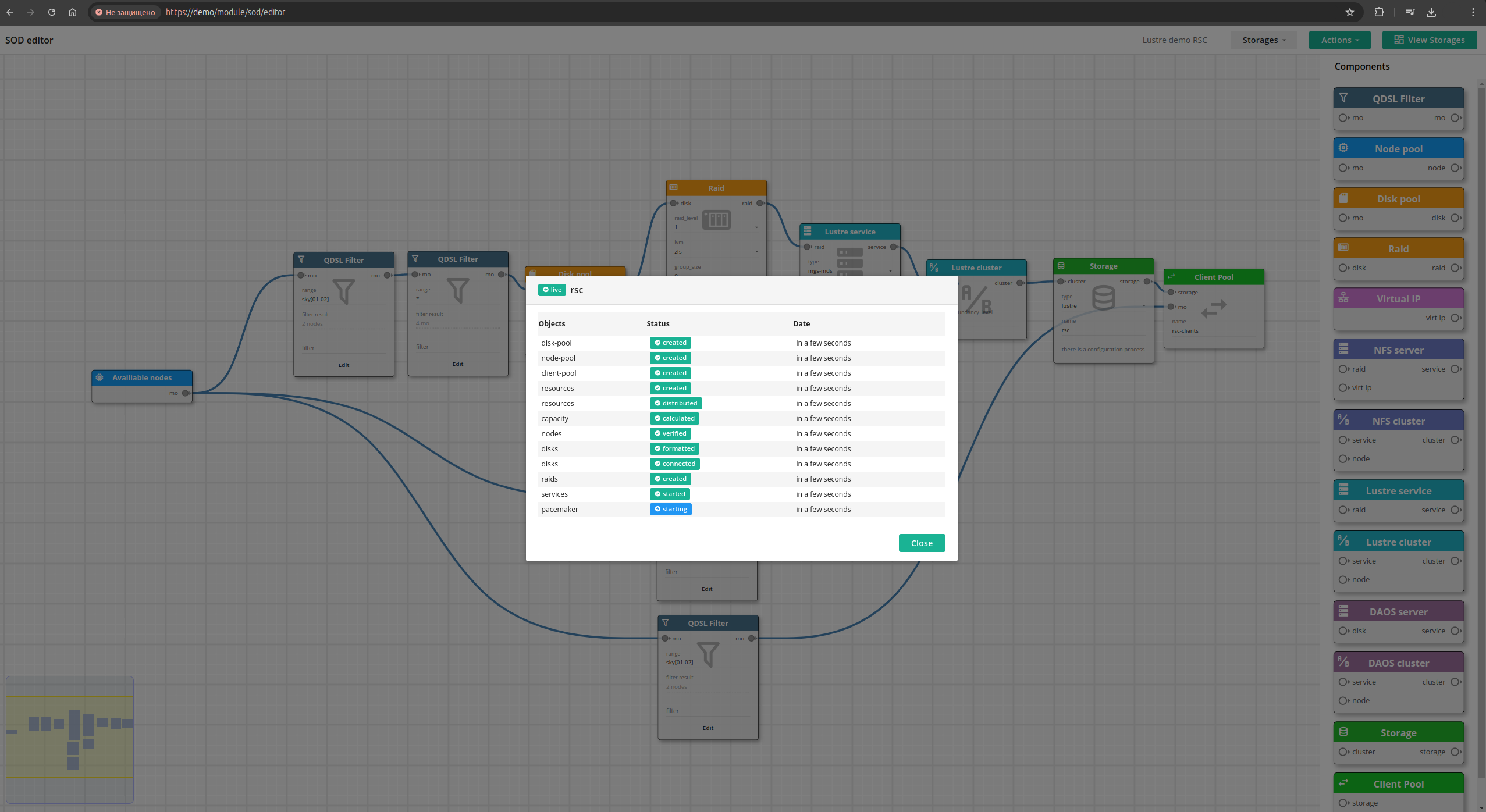Screen dimensions: 1486x812
Task: Click the NFS server virt ip input port
Action: coord(1343,388)
